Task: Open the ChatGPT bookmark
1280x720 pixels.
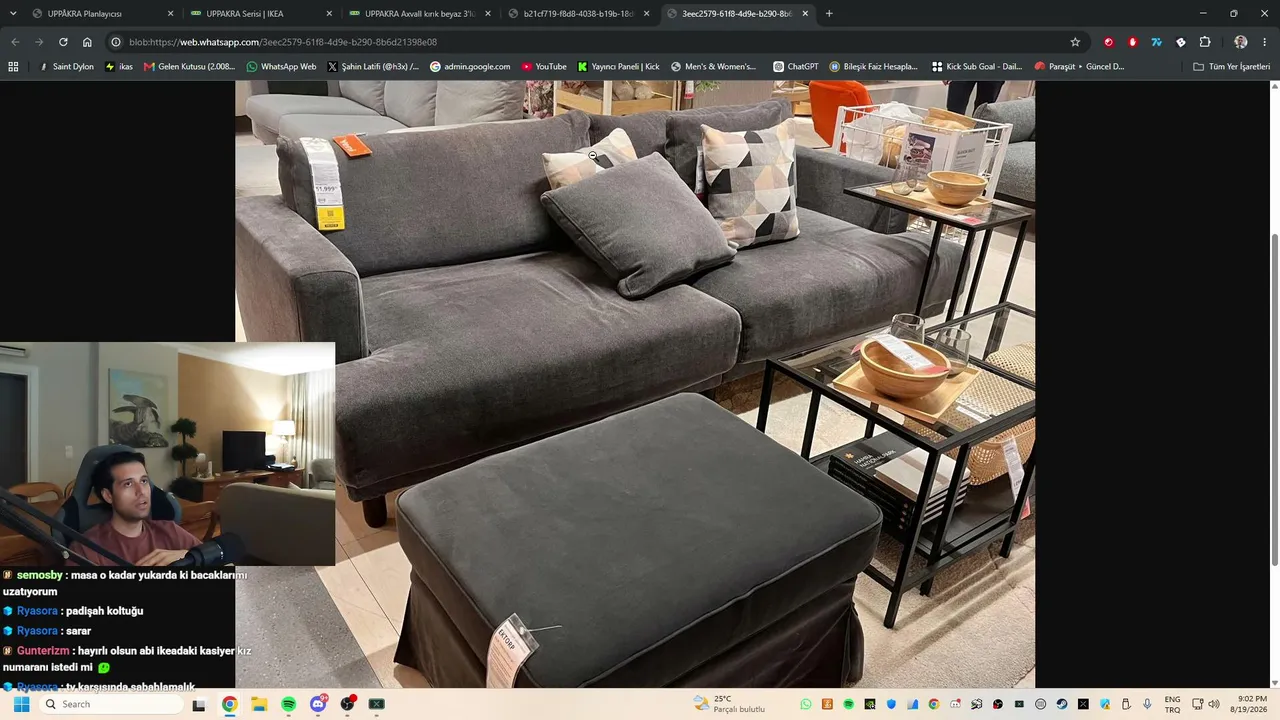Action: [795, 67]
